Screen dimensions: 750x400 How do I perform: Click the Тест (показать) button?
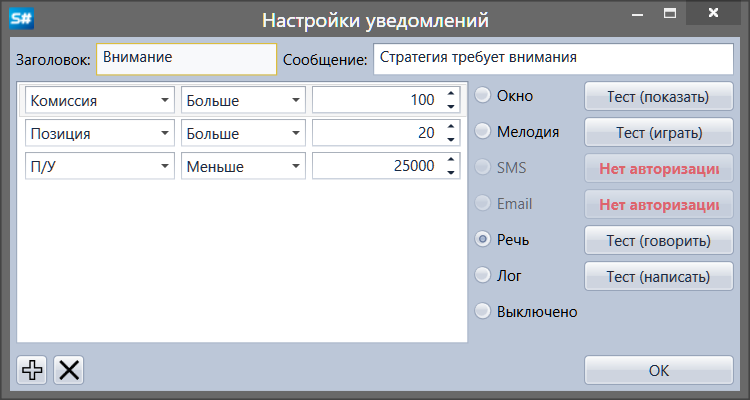[659, 96]
